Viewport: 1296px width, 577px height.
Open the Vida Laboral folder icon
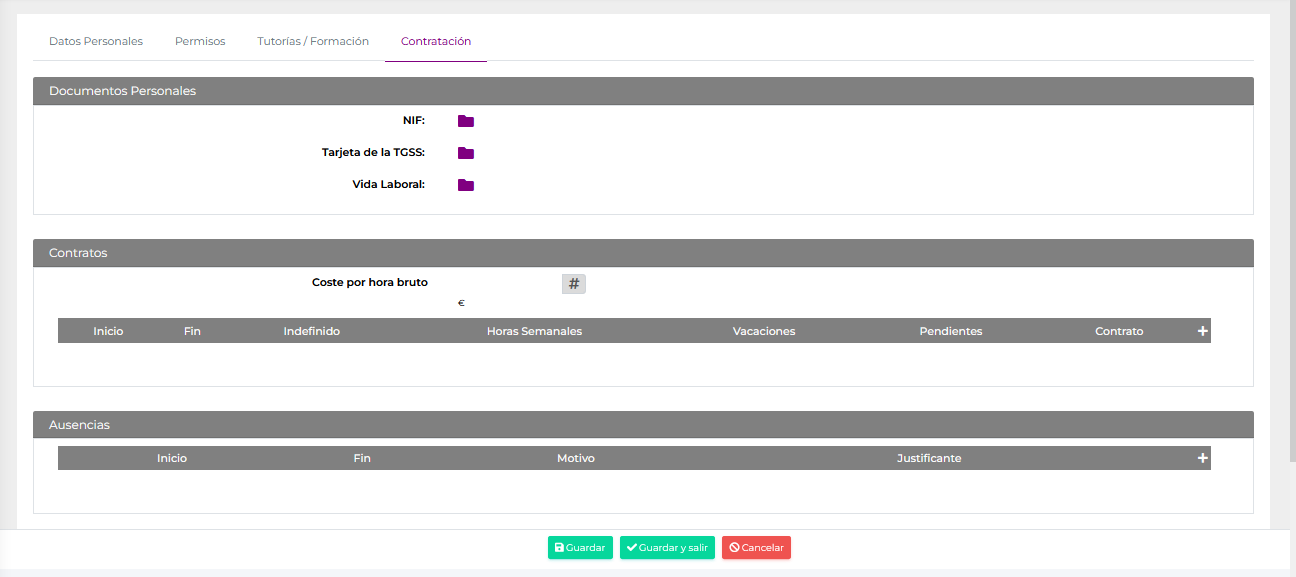[x=466, y=185]
